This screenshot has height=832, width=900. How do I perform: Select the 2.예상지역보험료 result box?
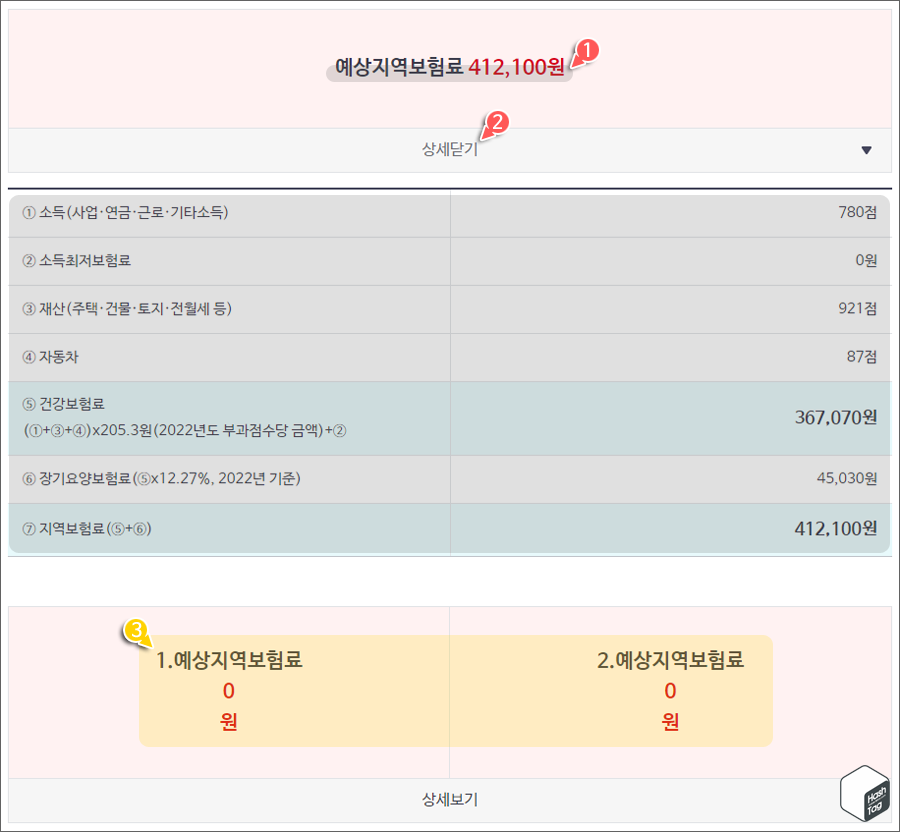point(669,690)
